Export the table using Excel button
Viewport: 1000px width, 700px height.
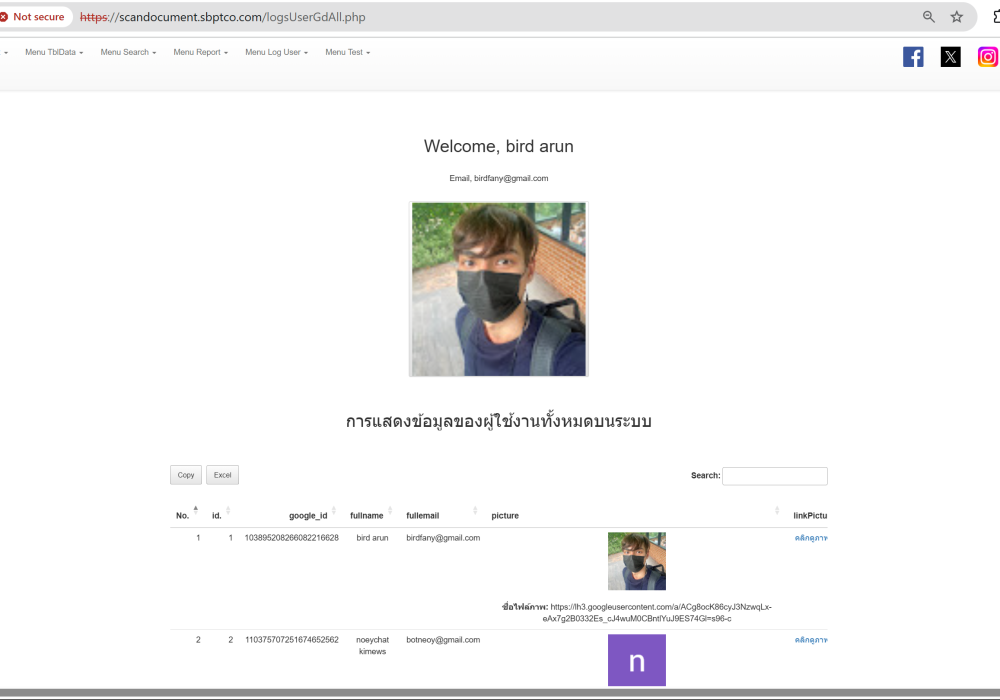coord(222,475)
